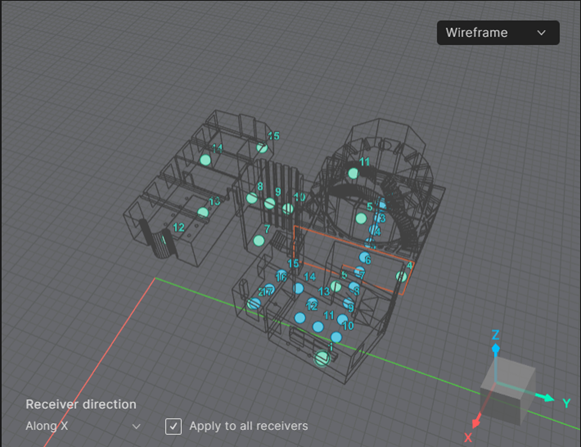Image resolution: width=581 pixels, height=447 pixels.
Task: Select the blue source sphere labeled 14
Action: (x=298, y=288)
